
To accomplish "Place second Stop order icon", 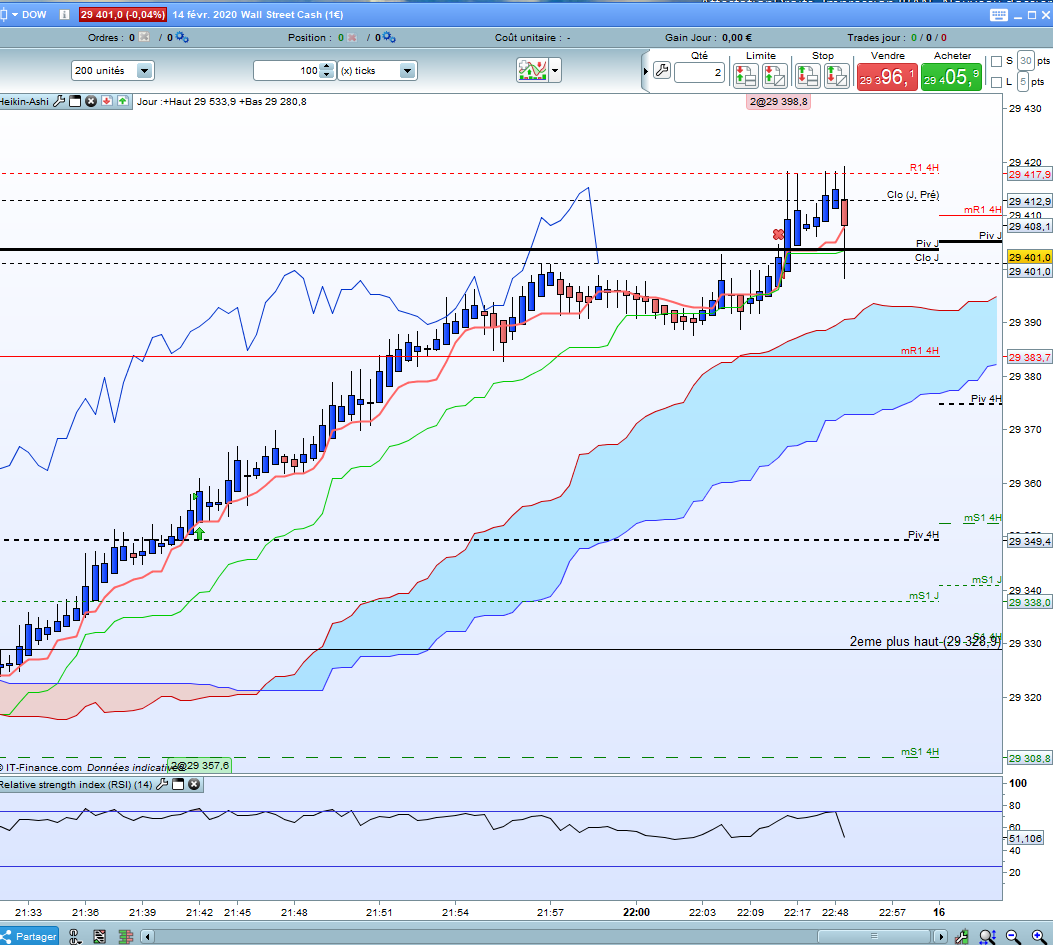I will pos(836,75).
